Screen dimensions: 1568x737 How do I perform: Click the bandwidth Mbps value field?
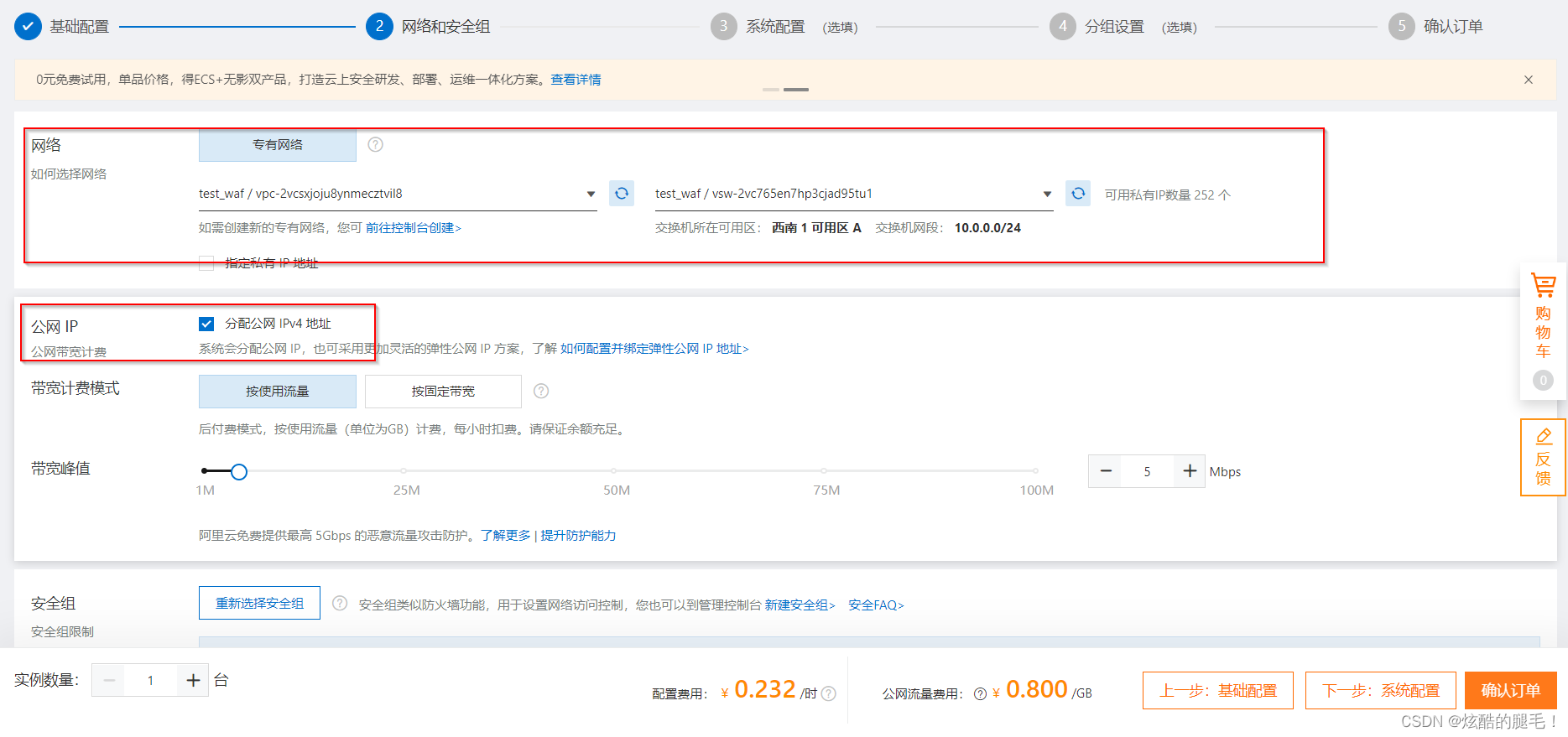coord(1147,471)
